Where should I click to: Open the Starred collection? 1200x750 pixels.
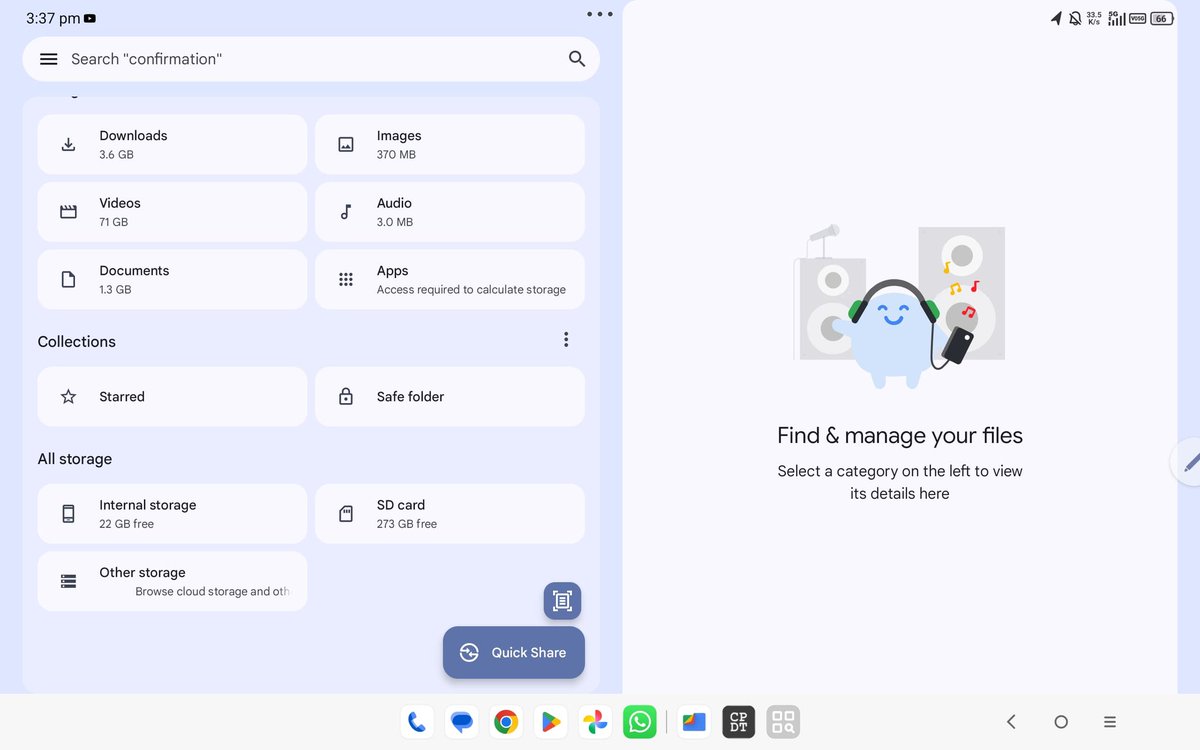point(172,397)
